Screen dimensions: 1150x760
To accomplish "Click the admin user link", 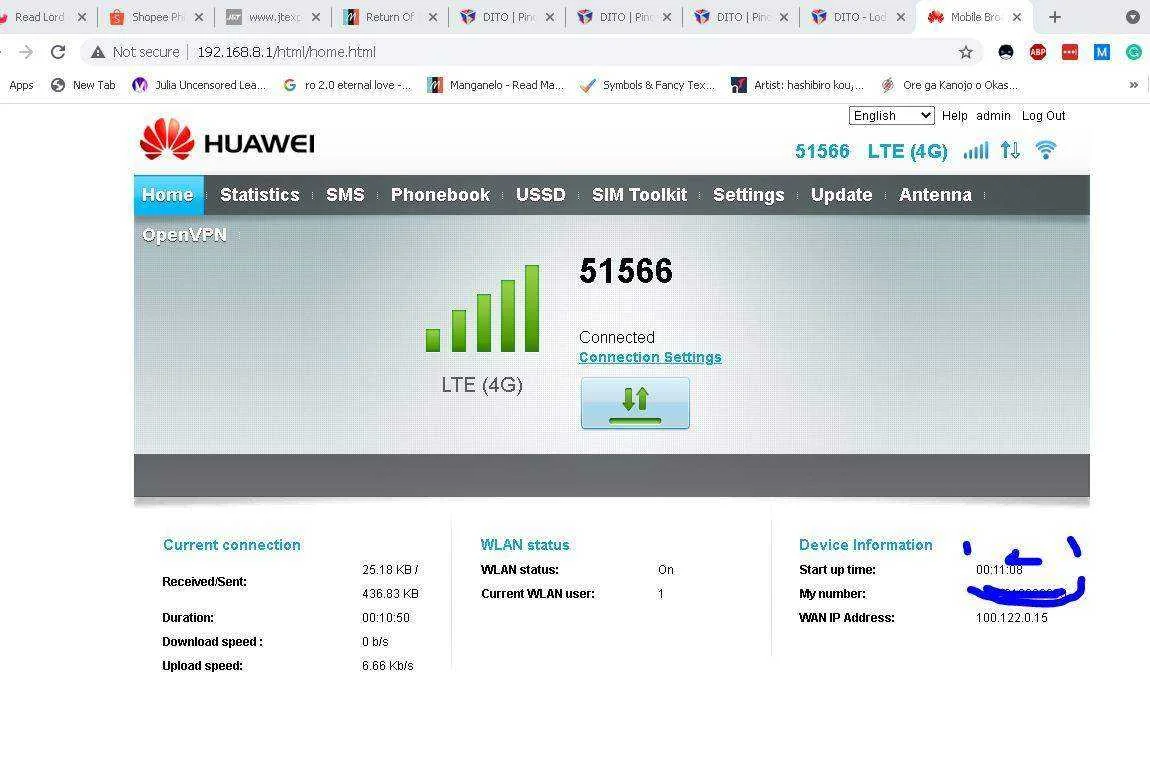I will 993,116.
